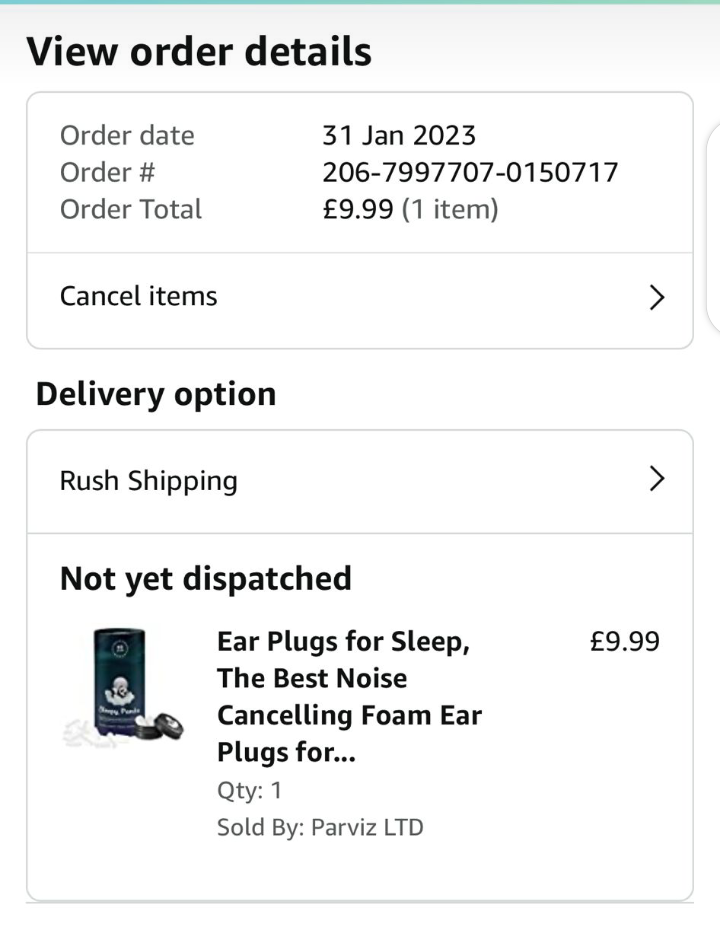
Task: Click the Order # field label
Action: pyautogui.click(x=107, y=172)
